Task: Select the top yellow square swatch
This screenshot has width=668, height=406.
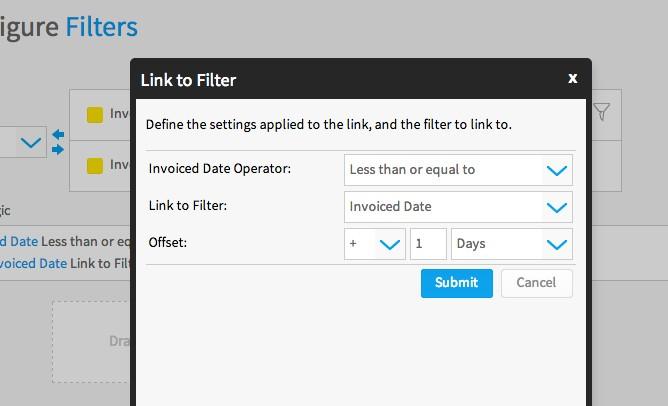Action: click(95, 115)
